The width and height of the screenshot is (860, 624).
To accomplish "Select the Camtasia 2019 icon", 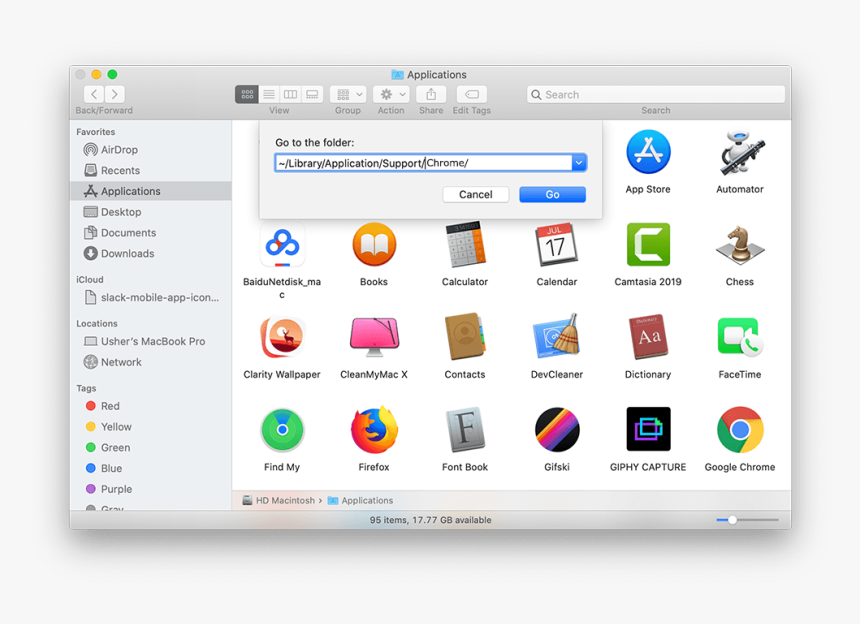I will 648,245.
